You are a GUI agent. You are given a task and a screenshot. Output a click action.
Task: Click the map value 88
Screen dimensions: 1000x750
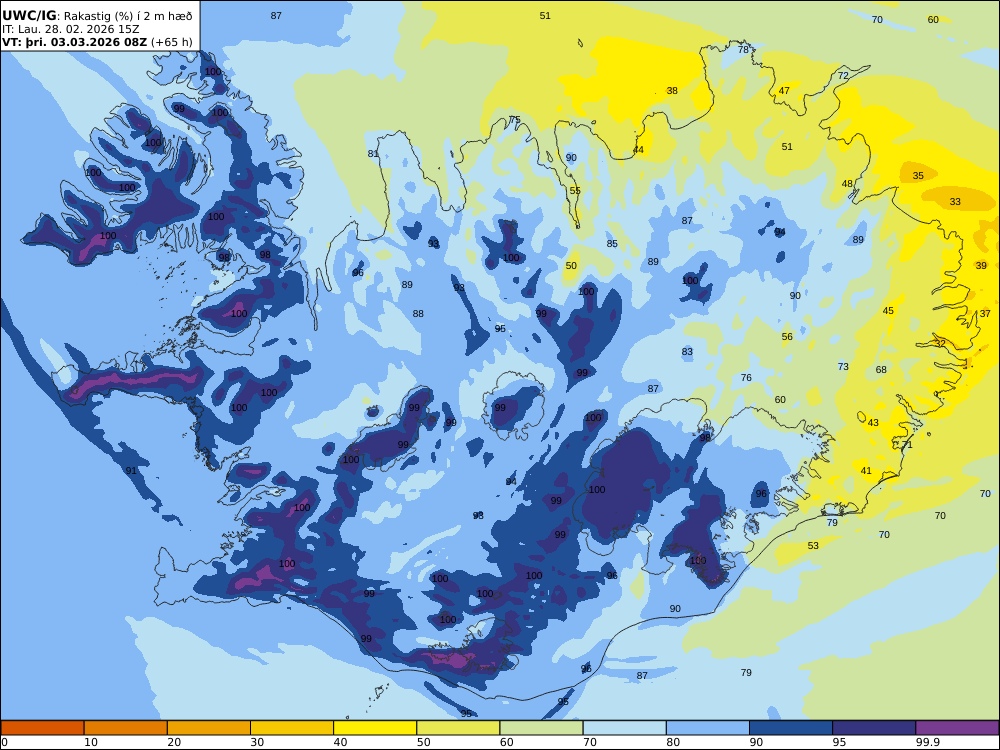coord(418,313)
